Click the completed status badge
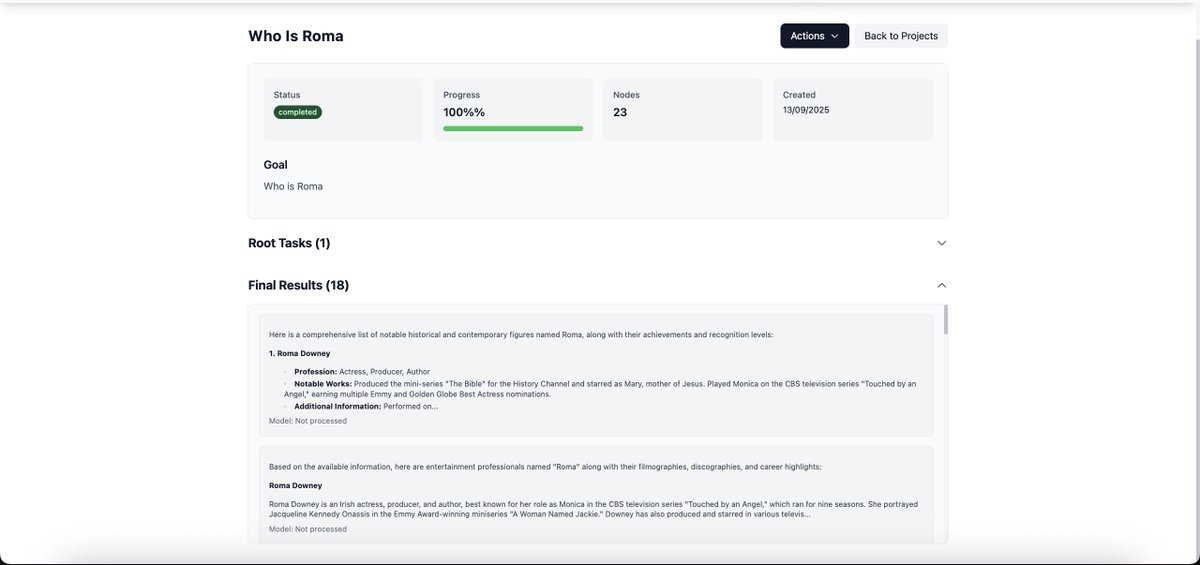The image size is (1200, 565). pyautogui.click(x=298, y=112)
